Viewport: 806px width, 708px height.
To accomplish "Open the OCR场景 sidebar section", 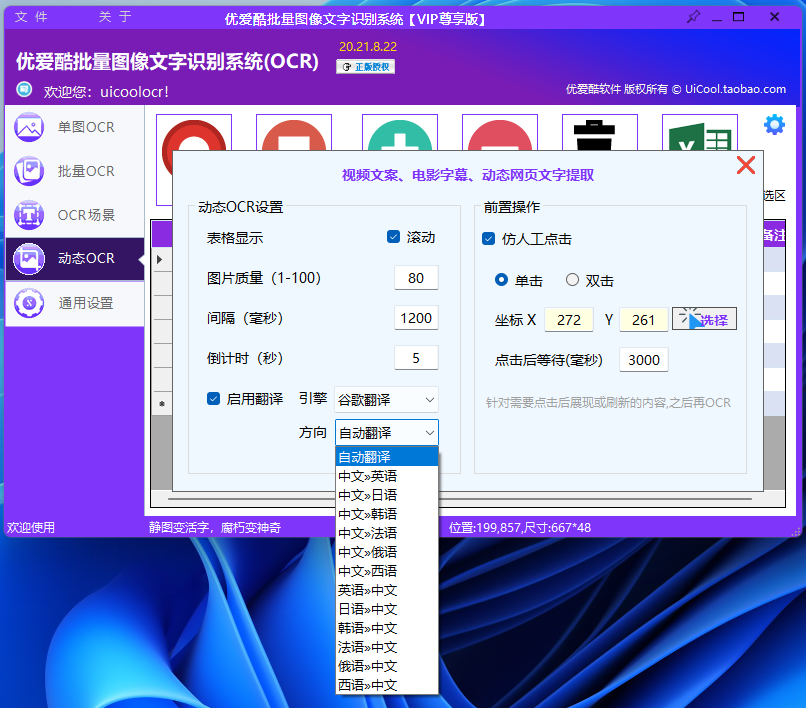I will click(x=75, y=215).
